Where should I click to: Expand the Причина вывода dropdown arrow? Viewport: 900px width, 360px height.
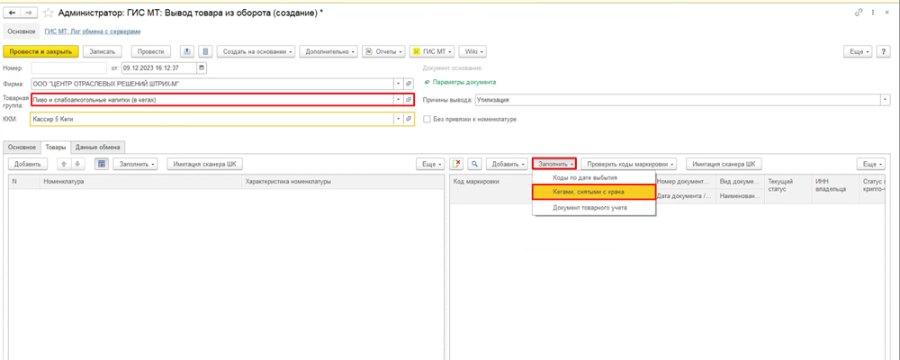click(x=885, y=100)
